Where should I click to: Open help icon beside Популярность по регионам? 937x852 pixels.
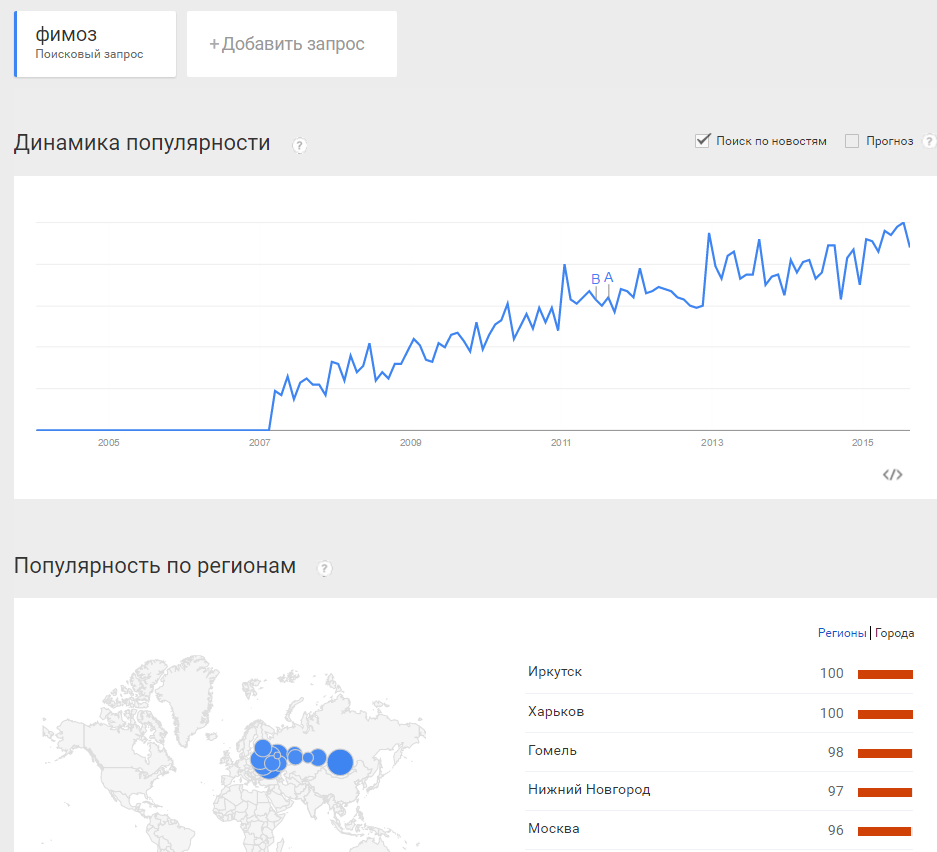coord(324,569)
